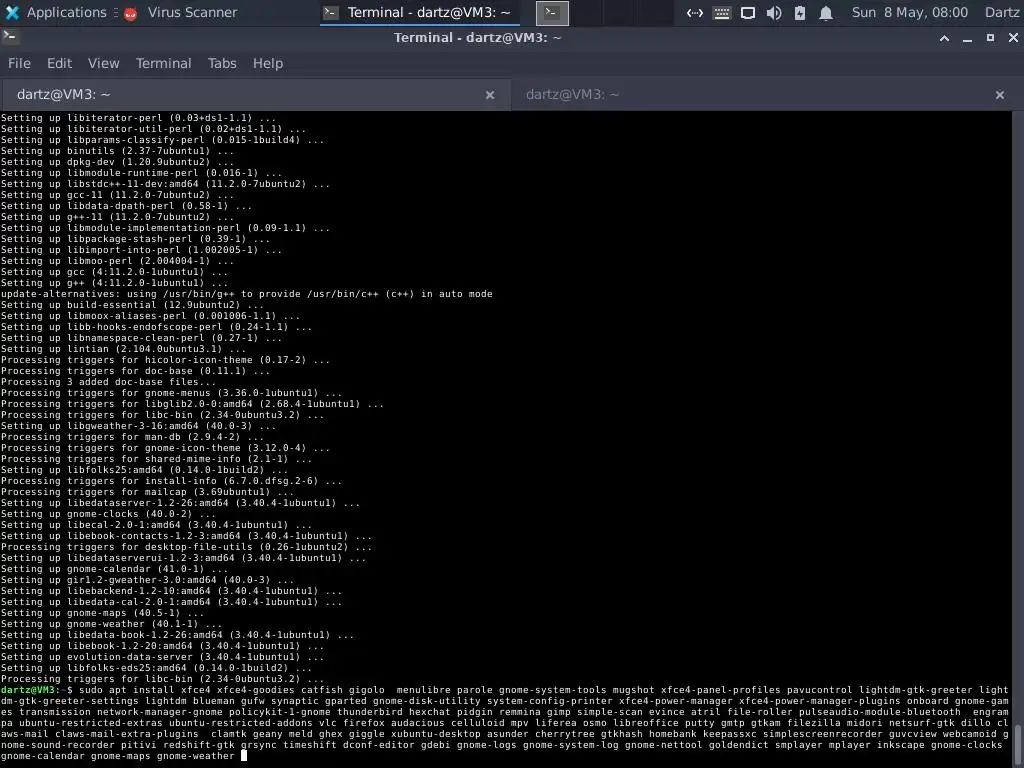Click the terminal cursor after gnome-weather
This screenshot has width=1024, height=768.
point(244,756)
